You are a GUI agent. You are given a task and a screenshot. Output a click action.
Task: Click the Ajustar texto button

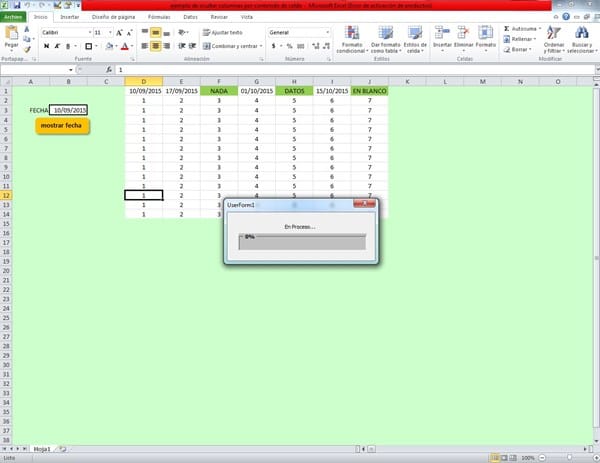tap(223, 33)
